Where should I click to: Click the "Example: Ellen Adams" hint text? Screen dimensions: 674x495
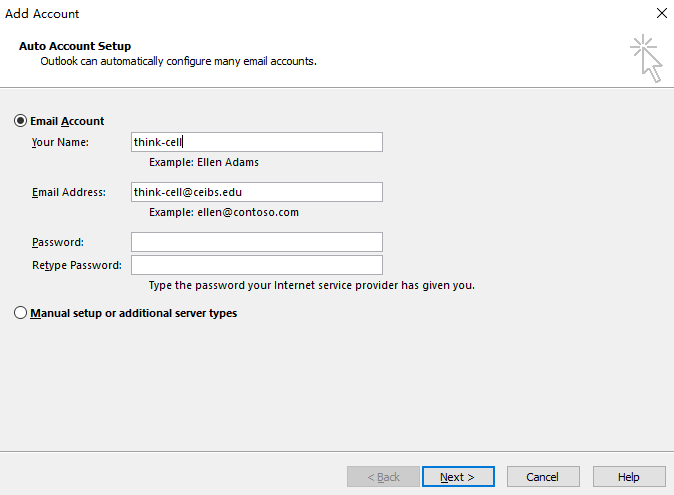point(204,162)
